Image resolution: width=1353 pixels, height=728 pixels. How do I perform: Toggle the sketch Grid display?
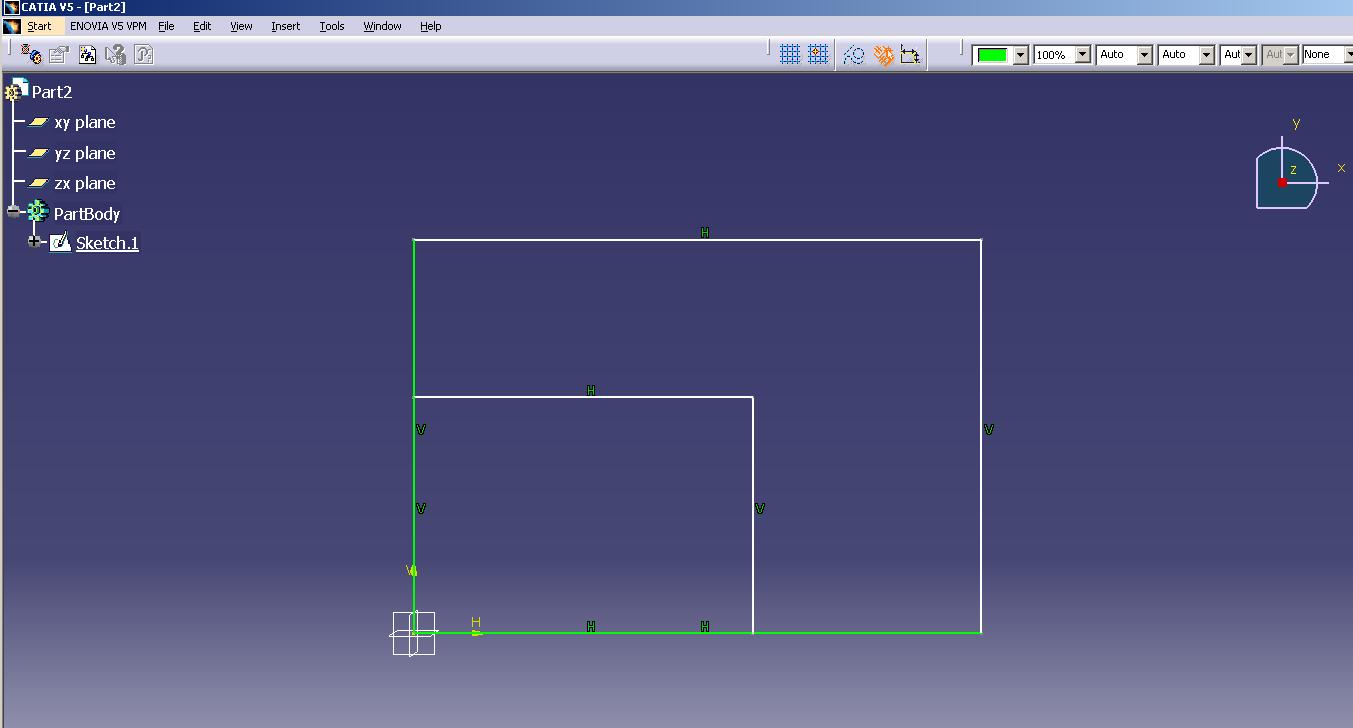pyautogui.click(x=790, y=54)
